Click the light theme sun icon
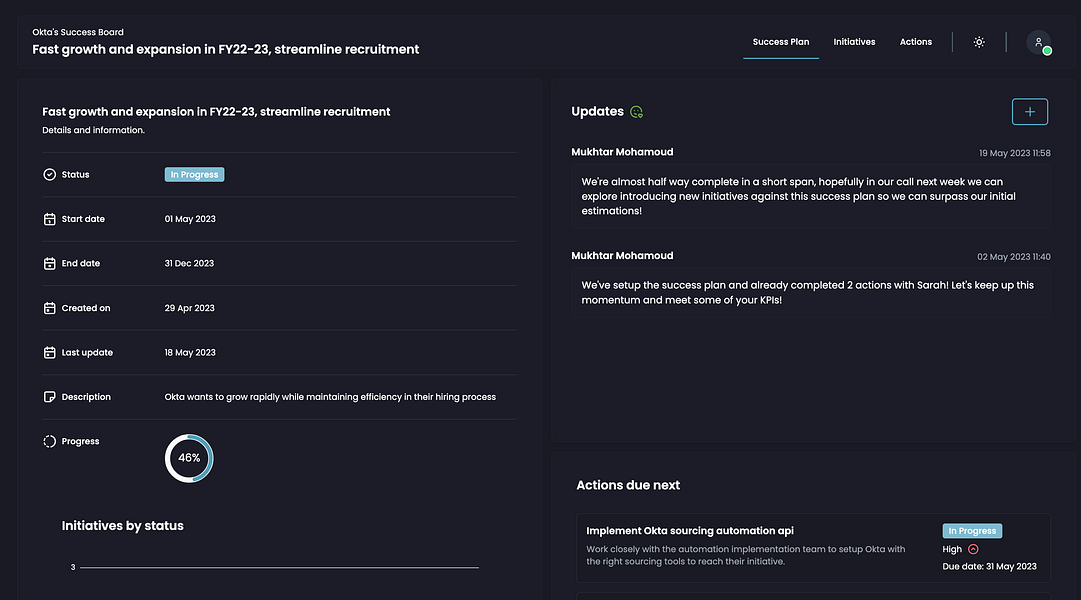 tap(979, 42)
